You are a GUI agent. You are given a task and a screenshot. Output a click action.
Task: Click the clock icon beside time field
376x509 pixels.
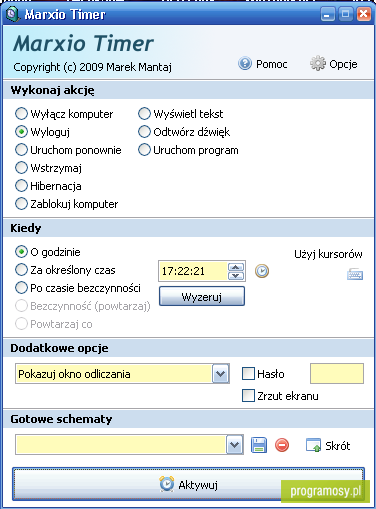262,271
